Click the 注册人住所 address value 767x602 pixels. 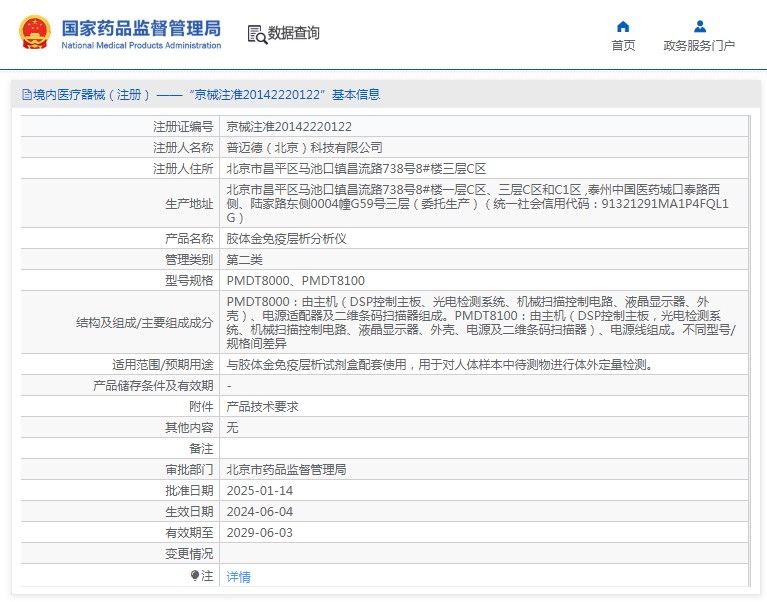(x=356, y=169)
